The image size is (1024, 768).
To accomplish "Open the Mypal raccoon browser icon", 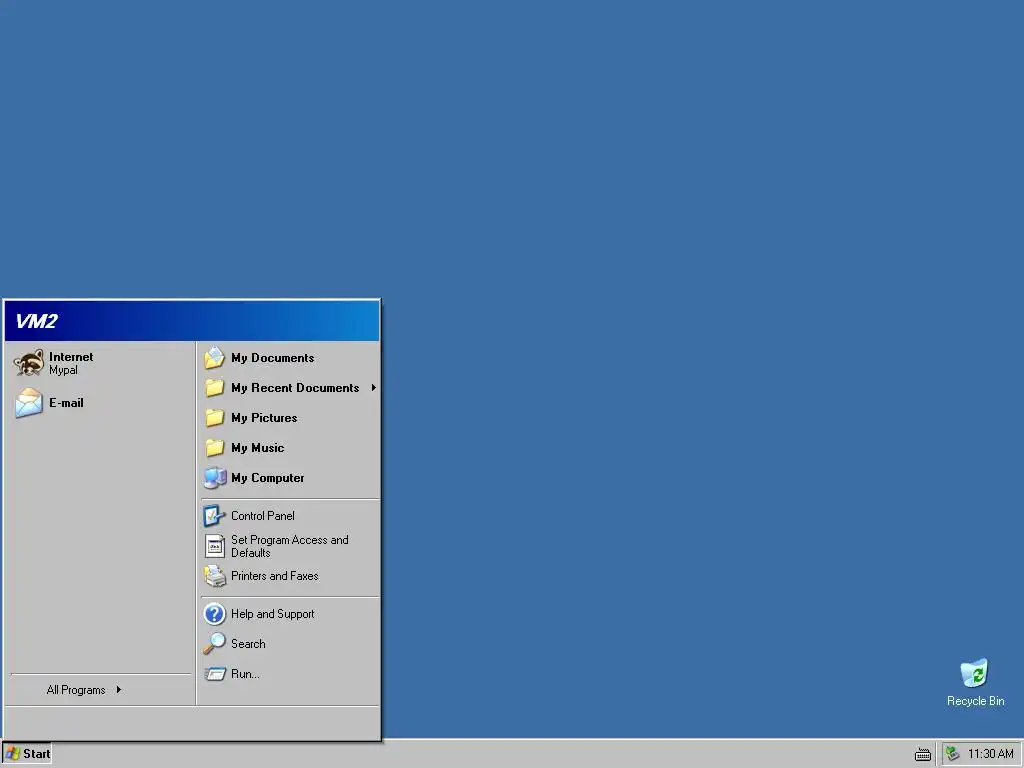I will tap(29, 363).
